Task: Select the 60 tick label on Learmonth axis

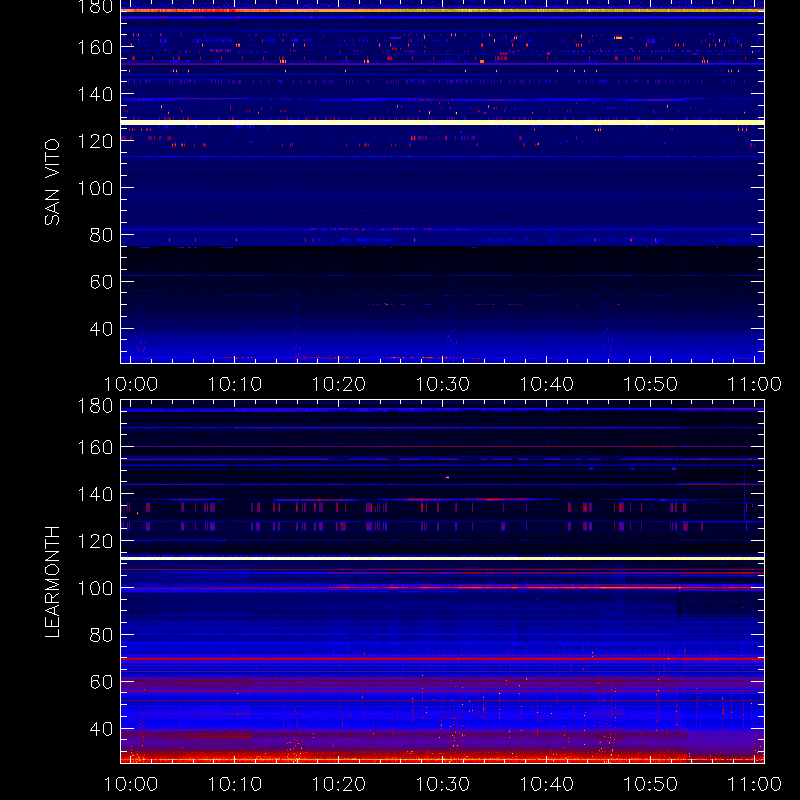Action: tap(101, 682)
